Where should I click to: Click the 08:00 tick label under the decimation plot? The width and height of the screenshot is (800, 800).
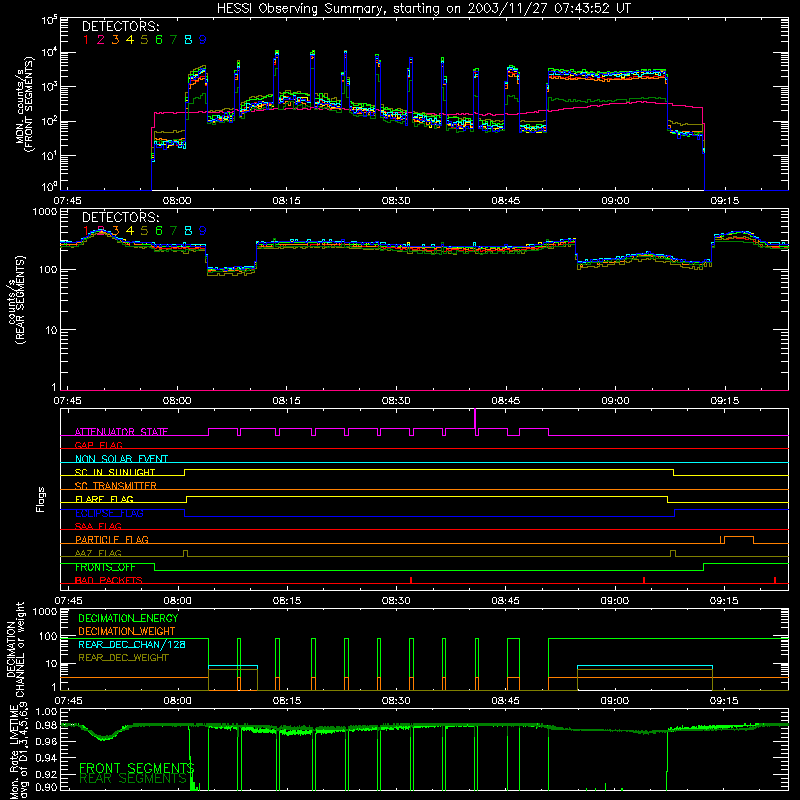(x=177, y=701)
